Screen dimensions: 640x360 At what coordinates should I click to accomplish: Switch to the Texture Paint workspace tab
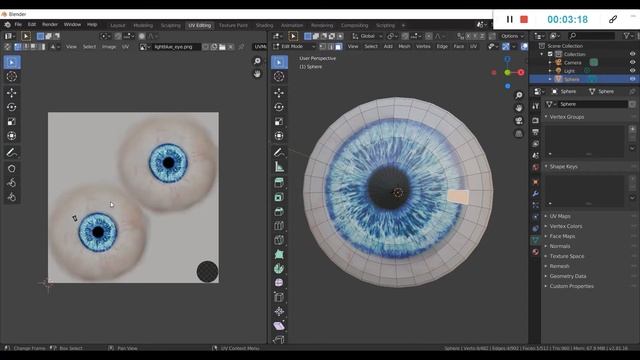coord(233,25)
